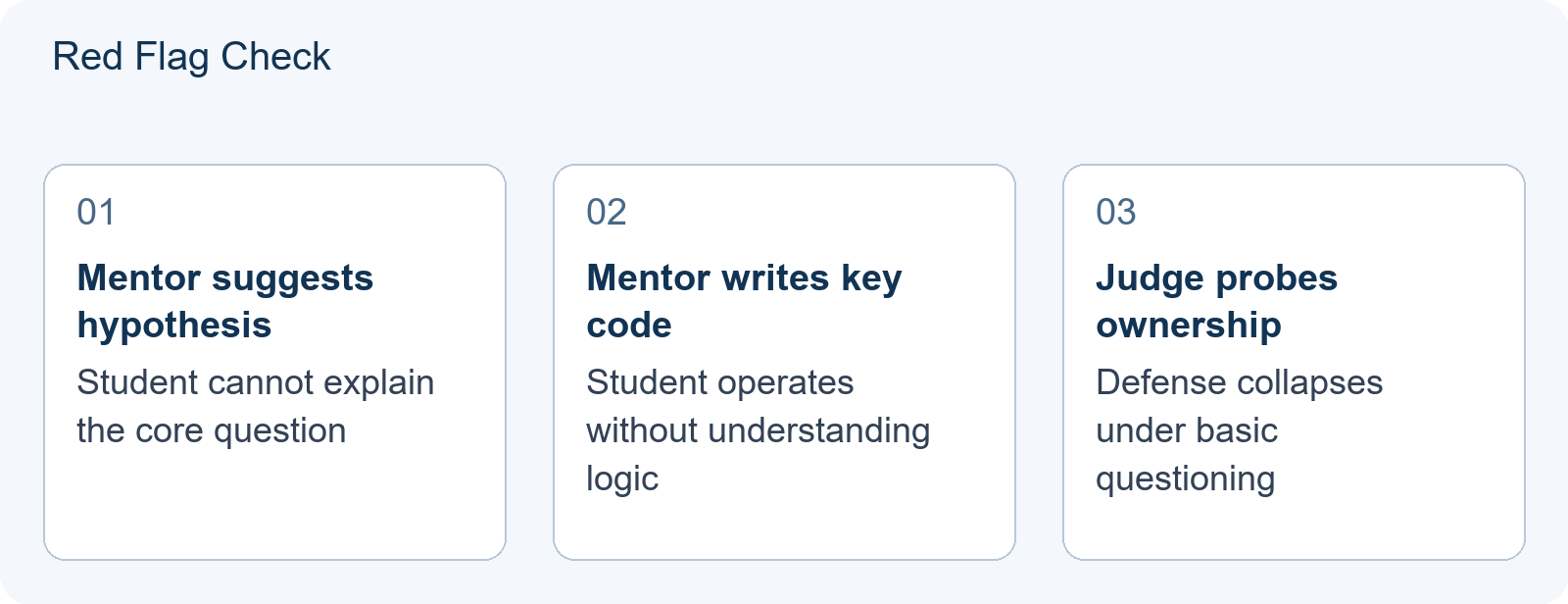Click the word 'ownership' in card 03
This screenshot has width=1568, height=604.
[1188, 326]
